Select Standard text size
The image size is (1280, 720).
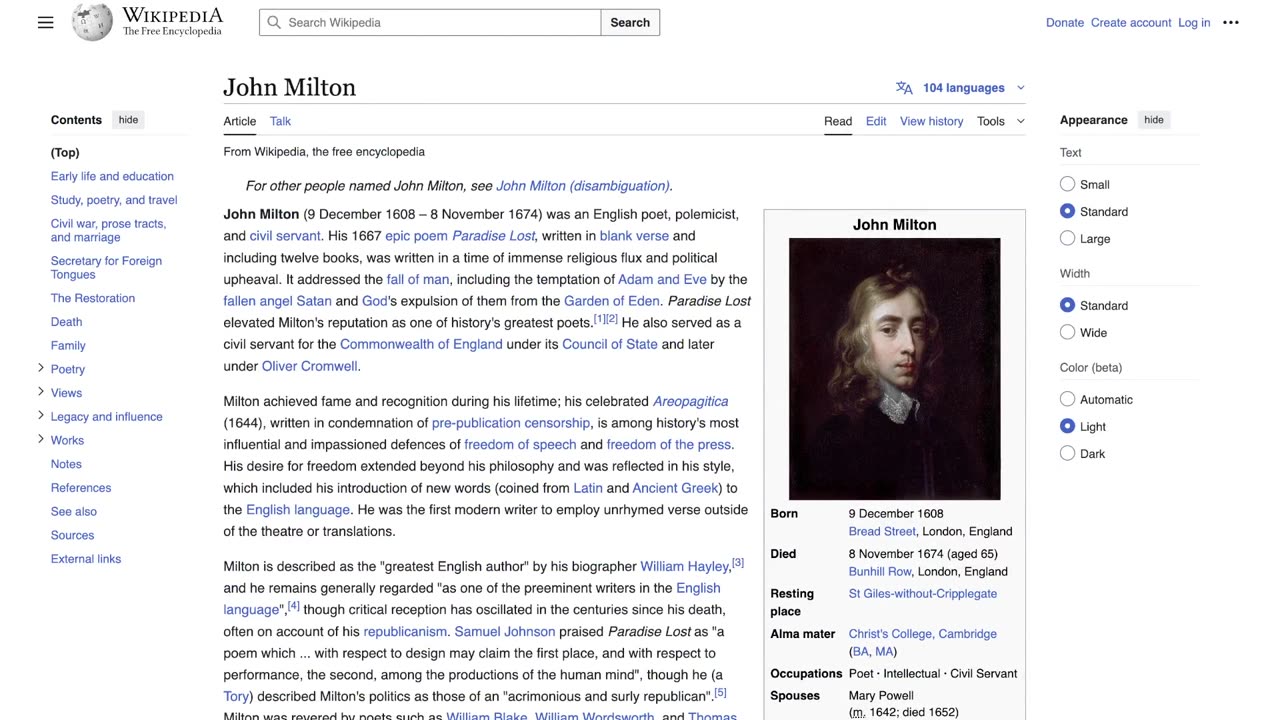(1067, 211)
